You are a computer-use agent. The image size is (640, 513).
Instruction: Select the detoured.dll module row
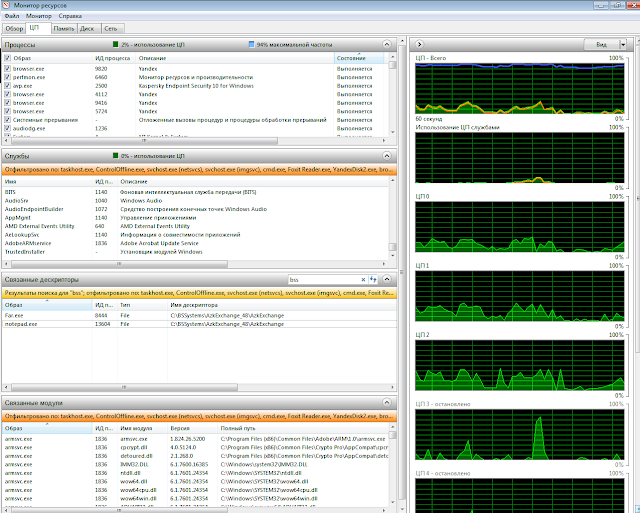195,456
